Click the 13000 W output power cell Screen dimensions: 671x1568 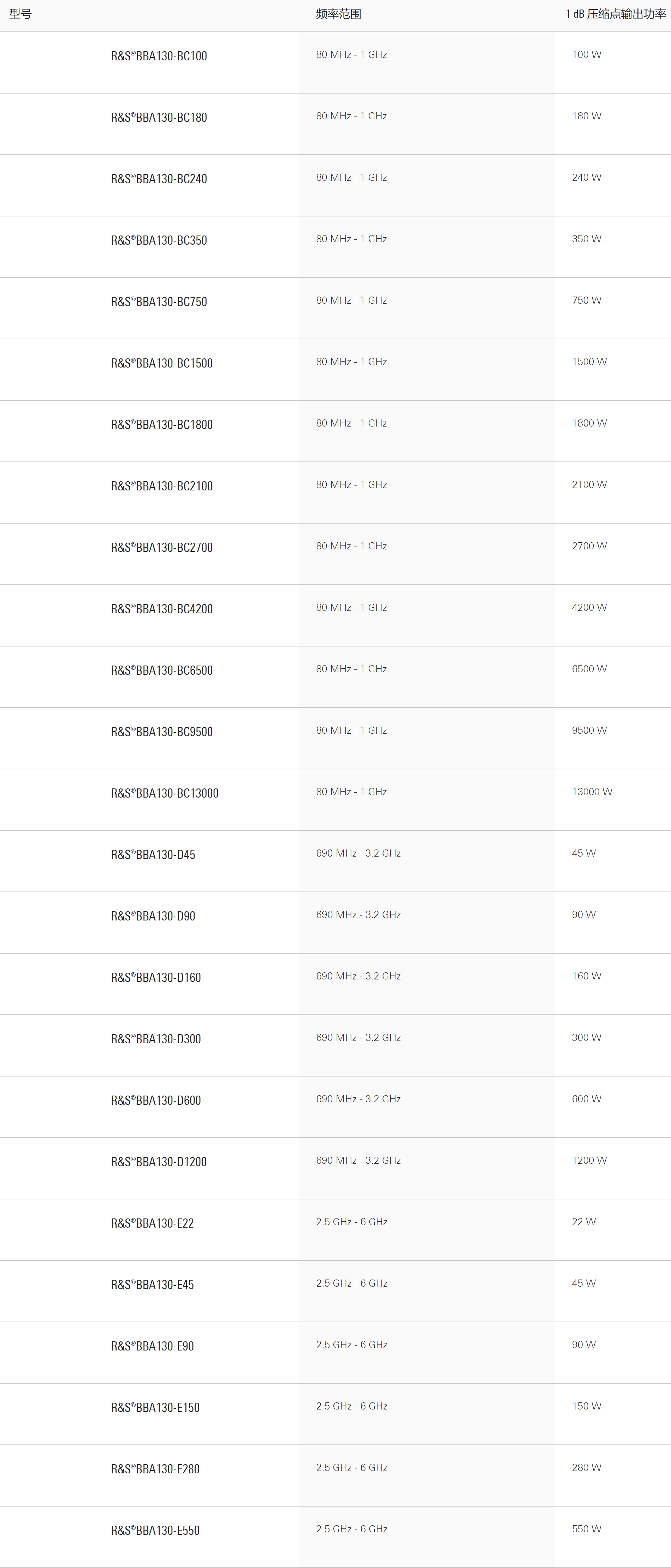pyautogui.click(x=592, y=791)
